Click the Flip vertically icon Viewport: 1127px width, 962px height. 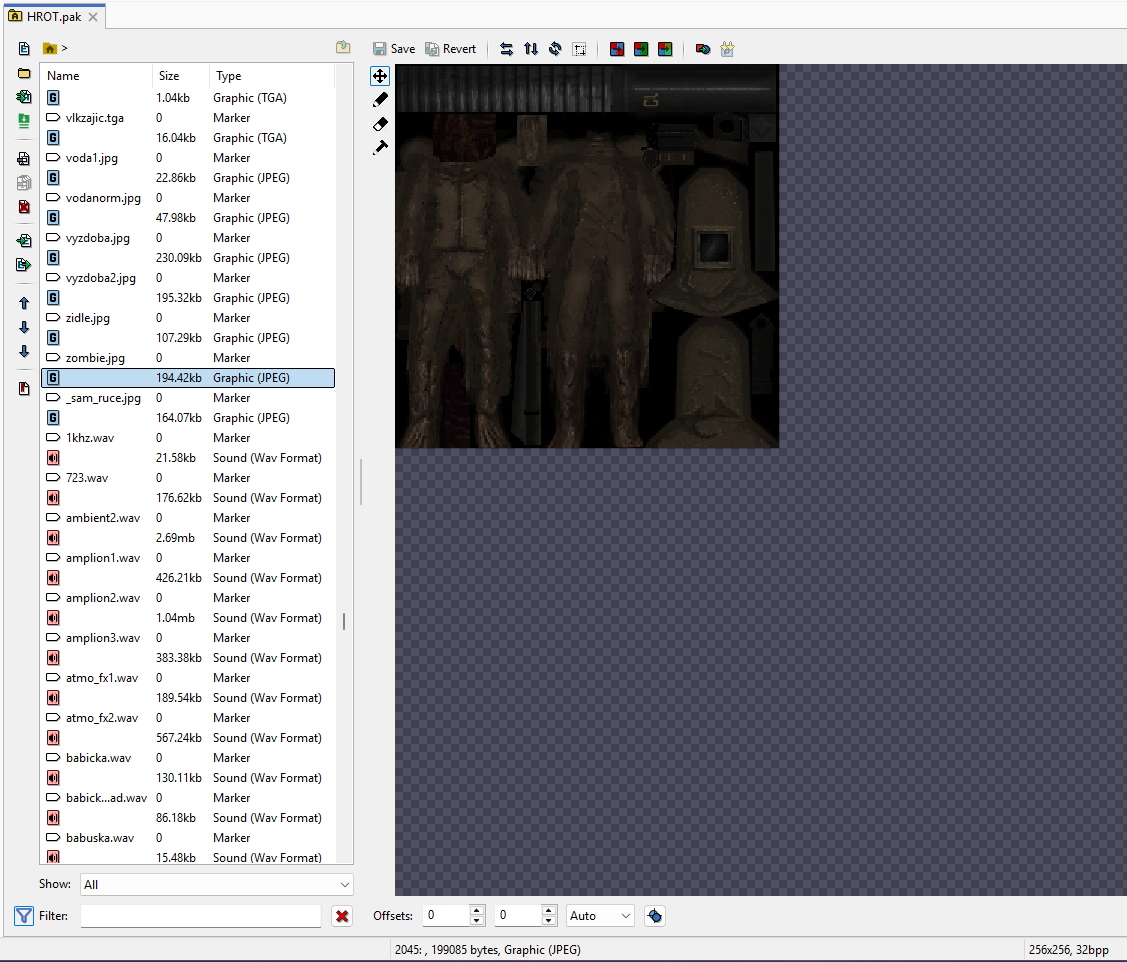530,49
